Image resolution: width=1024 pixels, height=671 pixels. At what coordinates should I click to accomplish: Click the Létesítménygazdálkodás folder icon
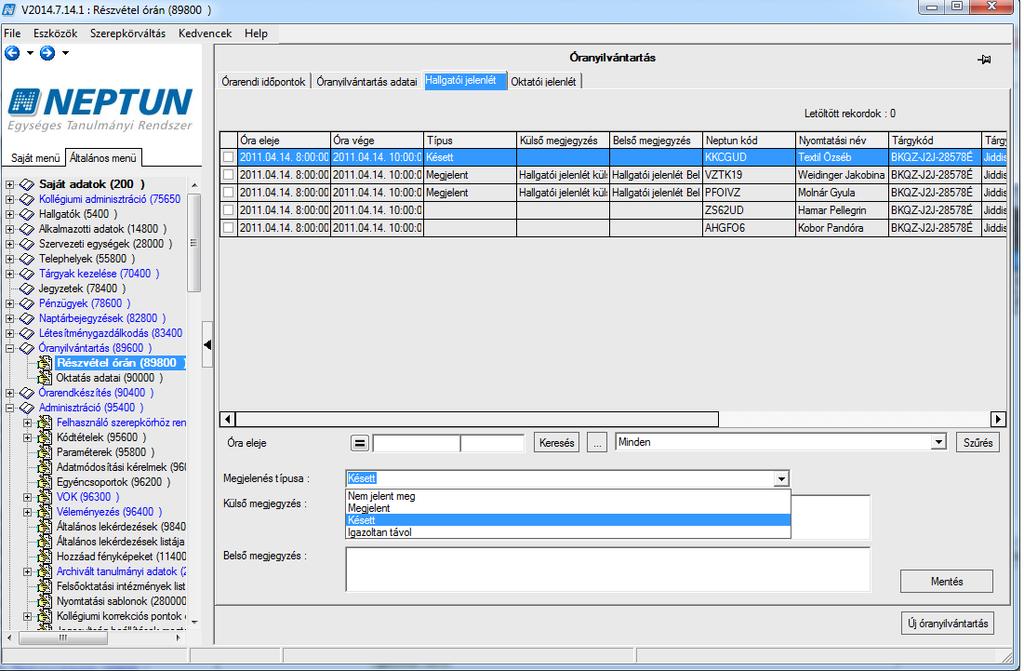click(x=27, y=333)
